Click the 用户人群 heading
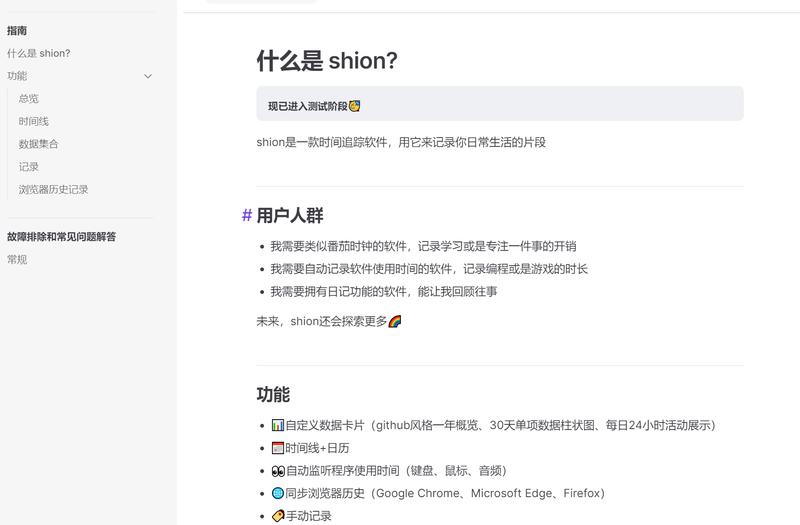 pyautogui.click(x=290, y=215)
